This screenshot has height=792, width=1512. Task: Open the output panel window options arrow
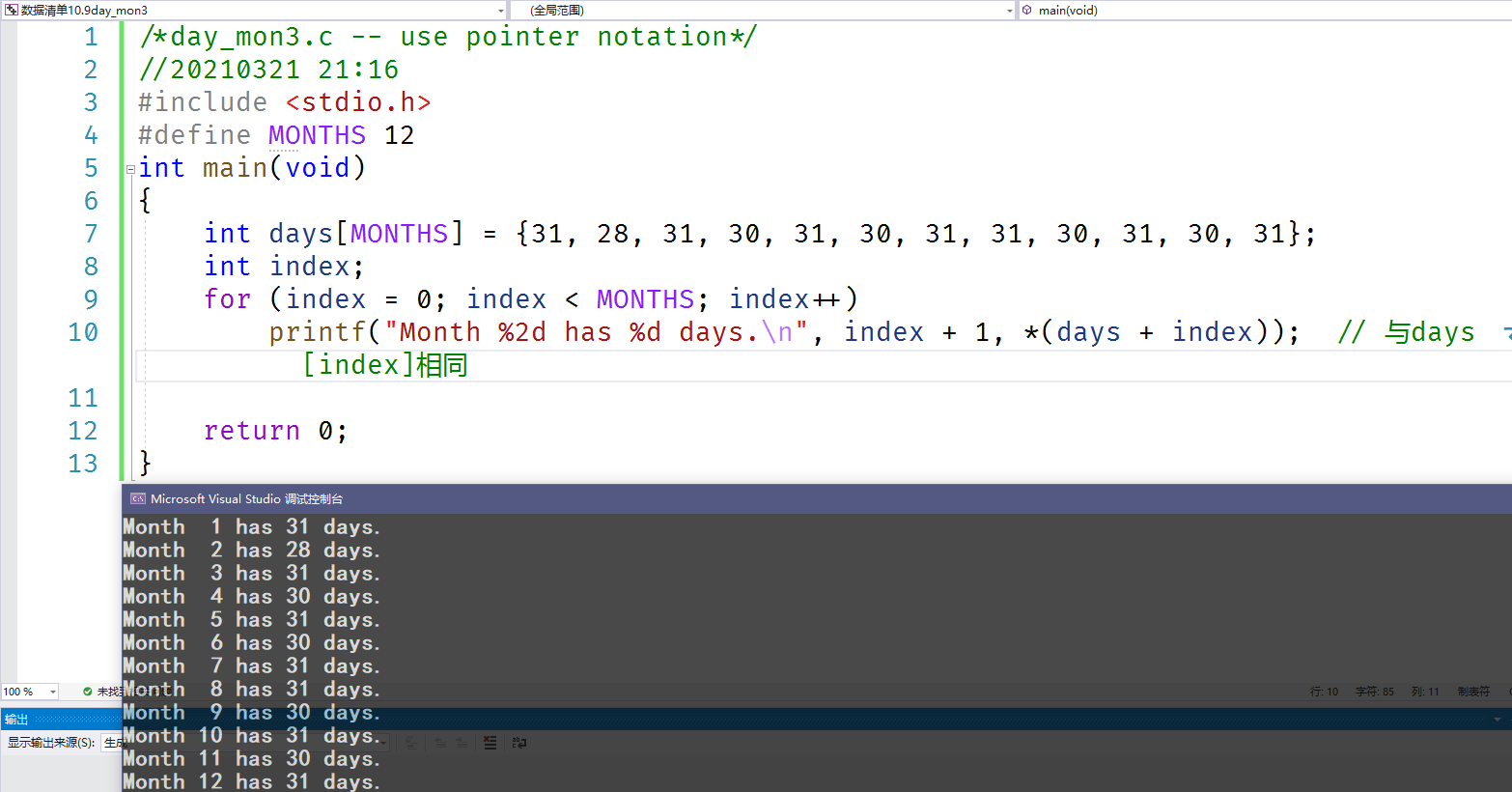click(1498, 720)
